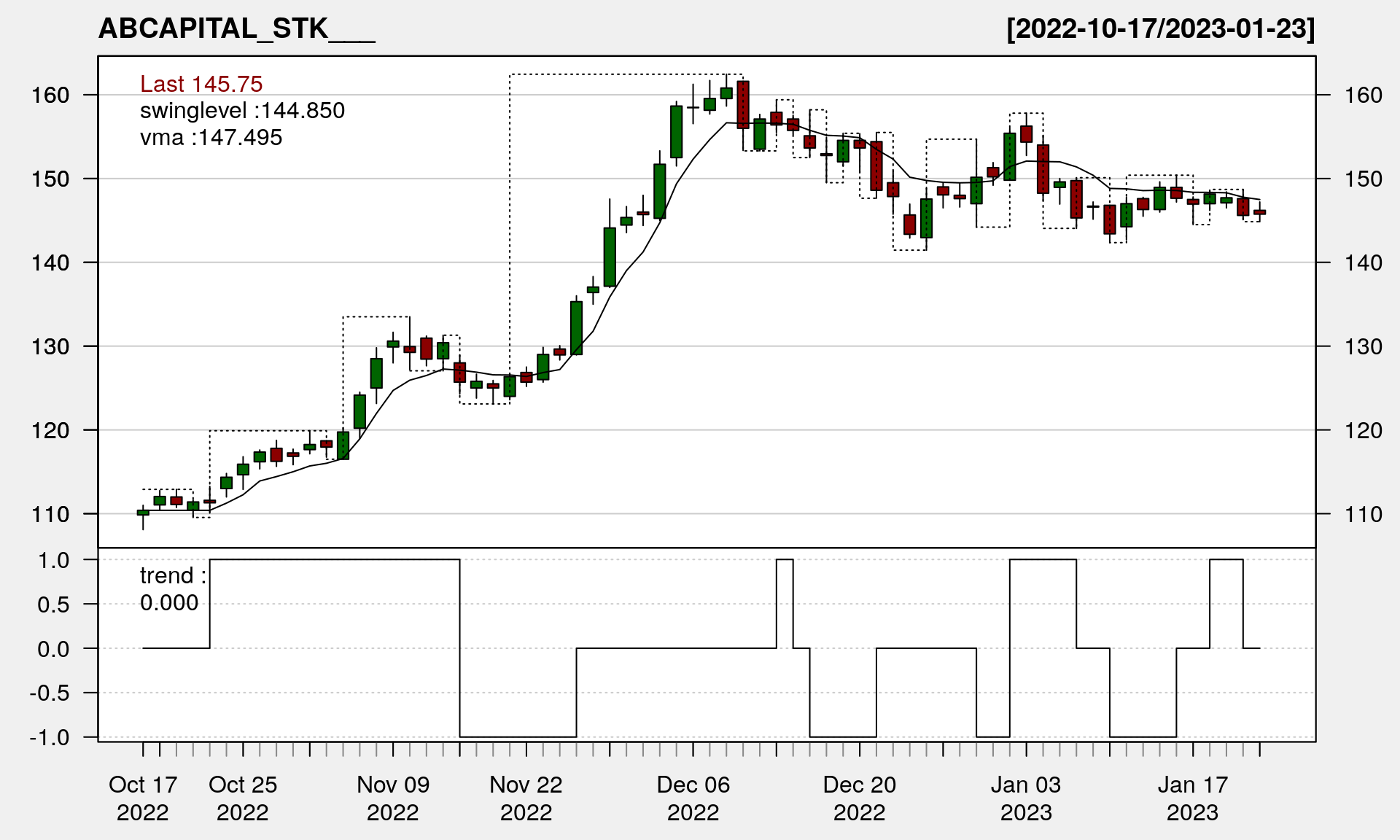
Task: Click the 140 label on left price axis
Action: [x=50, y=263]
